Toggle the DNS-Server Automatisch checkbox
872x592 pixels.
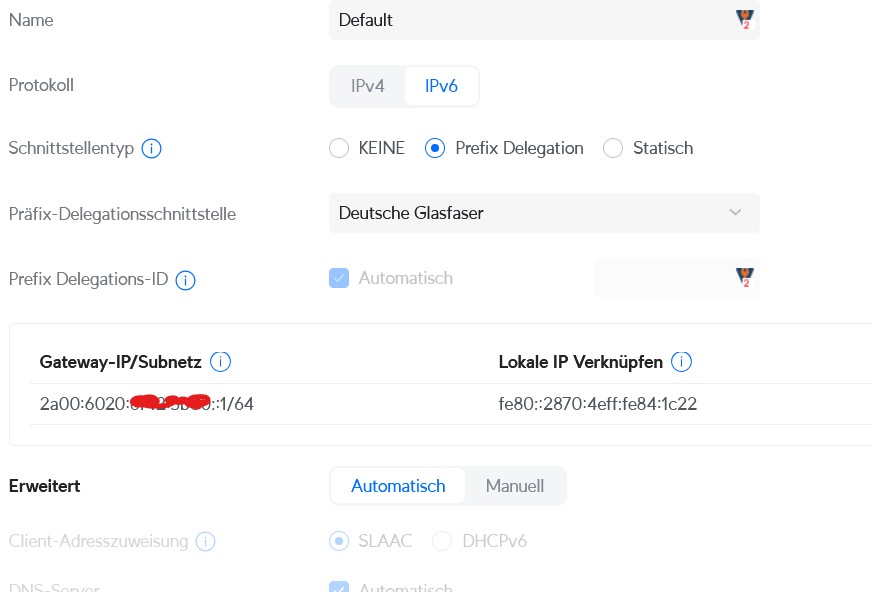click(339, 586)
